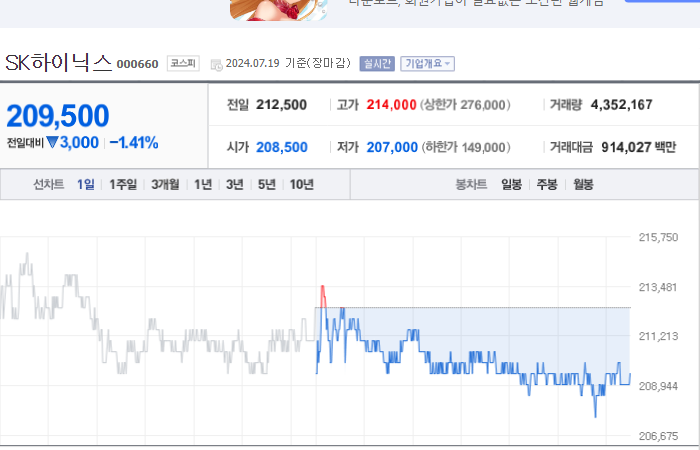700x450 pixels.
Task: Click the -1.41% change rate
Action: click(134, 143)
